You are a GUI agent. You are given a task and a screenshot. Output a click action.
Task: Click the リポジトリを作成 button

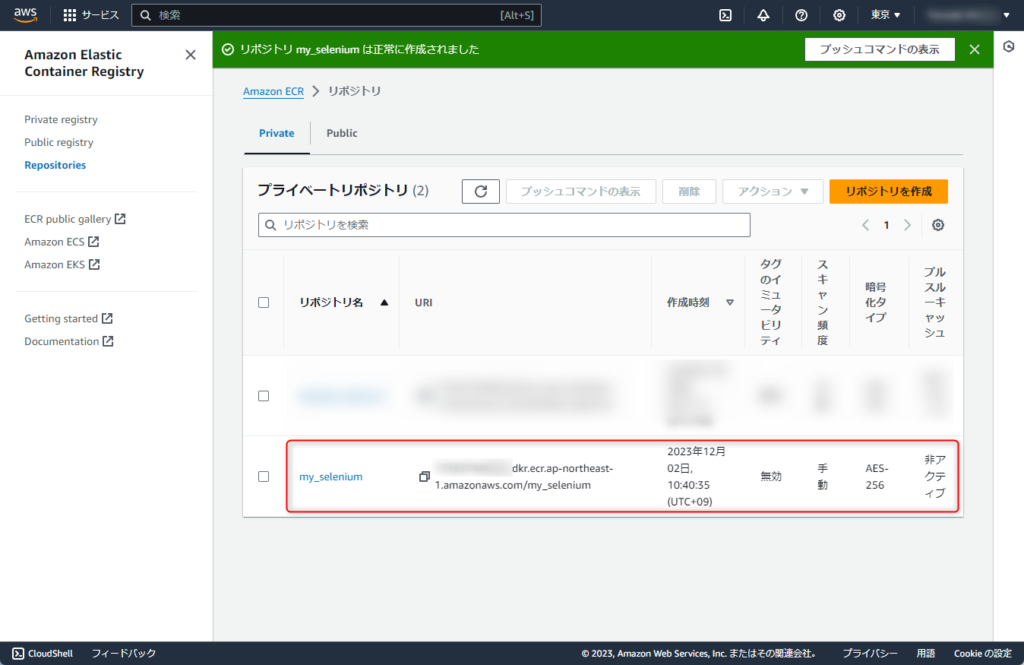point(888,191)
